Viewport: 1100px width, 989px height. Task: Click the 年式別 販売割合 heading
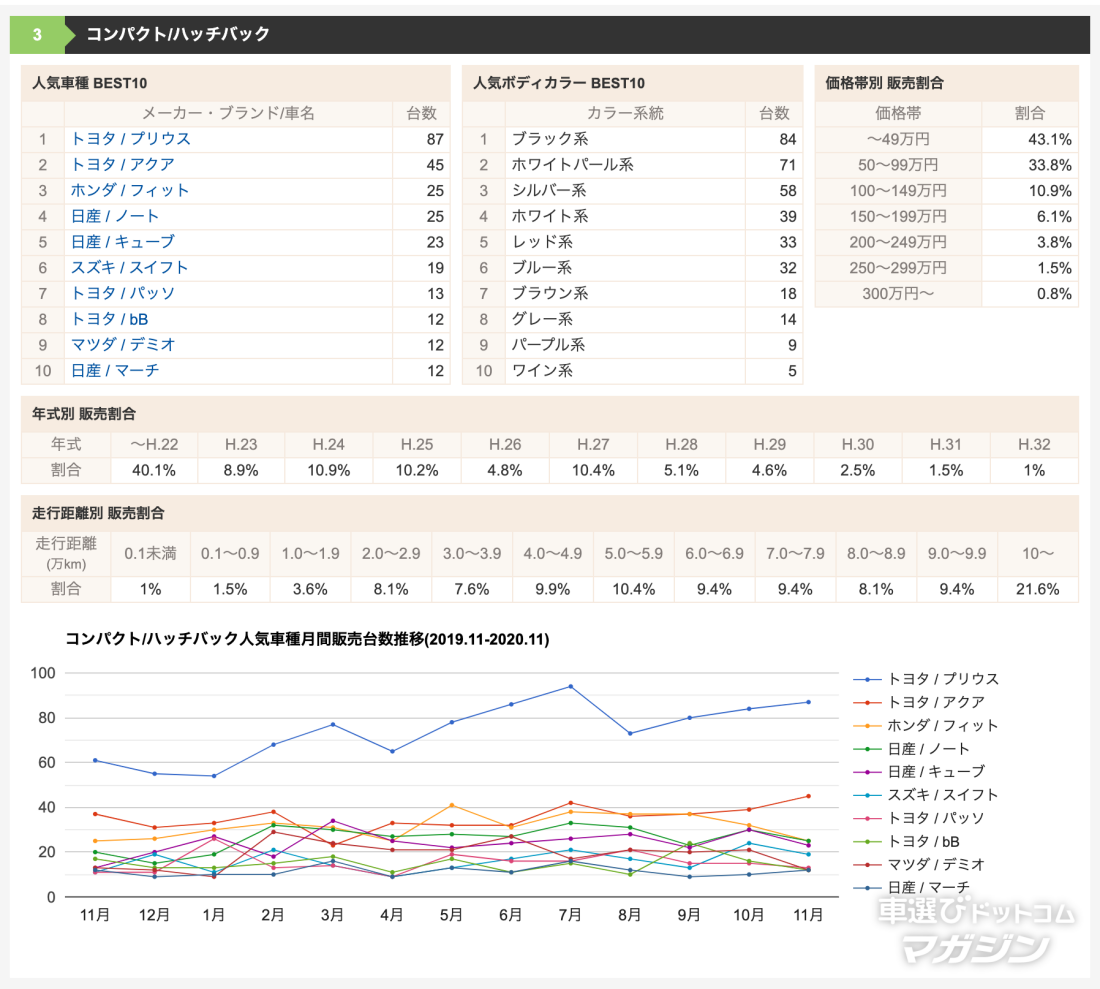83,414
